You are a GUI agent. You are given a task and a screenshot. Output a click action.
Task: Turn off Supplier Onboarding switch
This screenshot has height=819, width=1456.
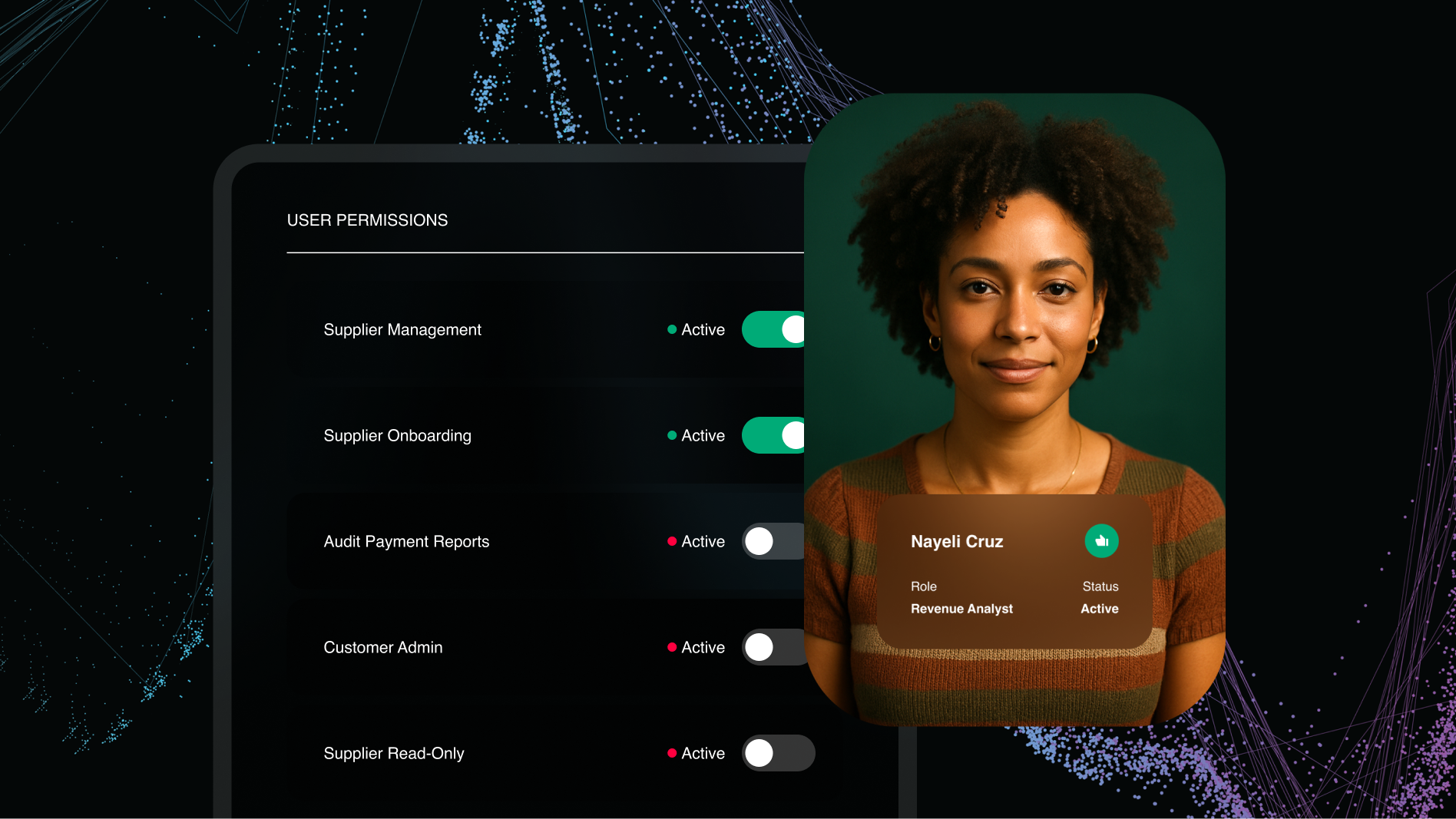pyautogui.click(x=773, y=435)
